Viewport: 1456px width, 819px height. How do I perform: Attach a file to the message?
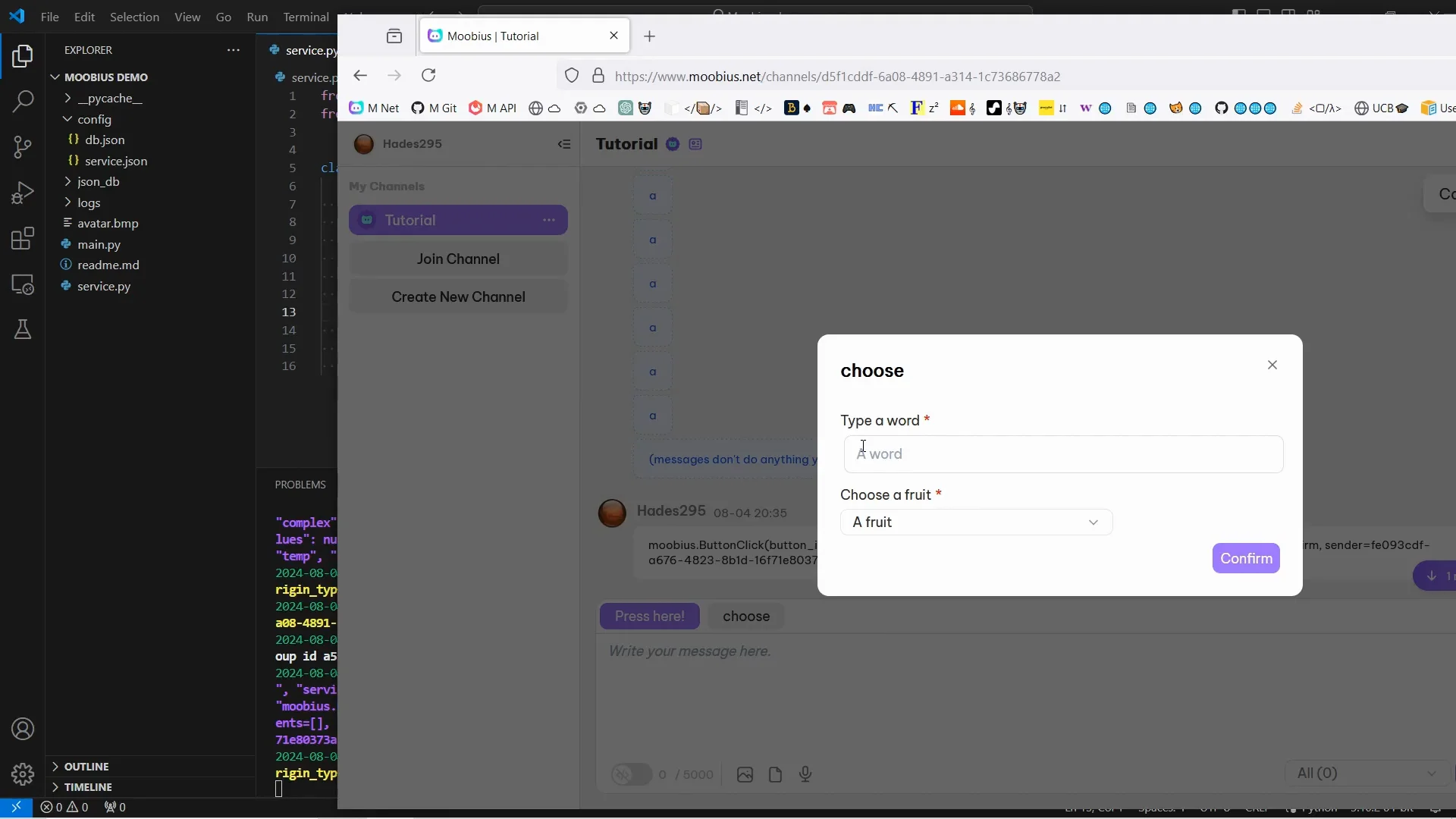click(775, 774)
